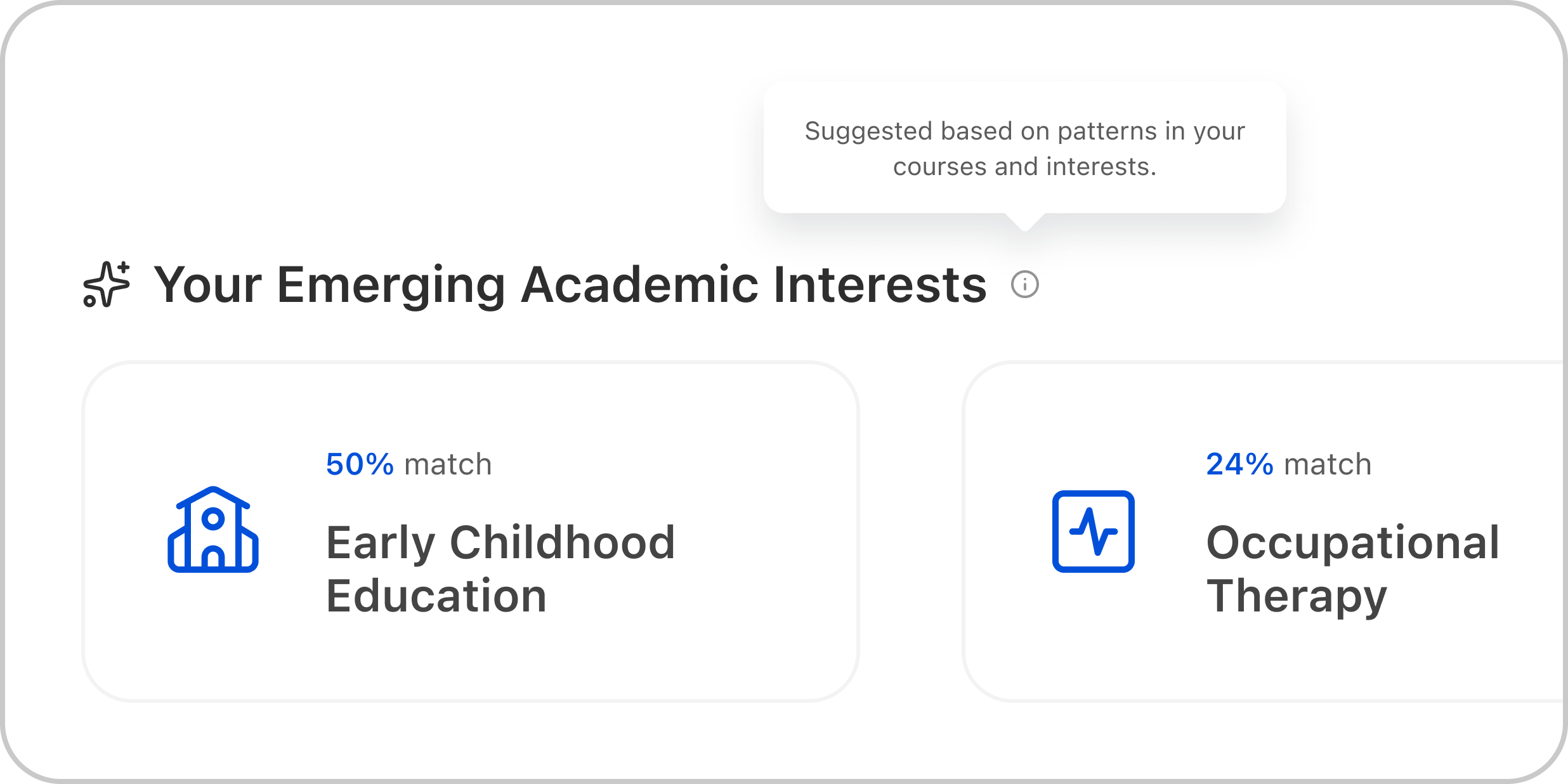Image resolution: width=1568 pixels, height=784 pixels.
Task: Click the word "Therapy" in the second card
Action: tap(1297, 596)
